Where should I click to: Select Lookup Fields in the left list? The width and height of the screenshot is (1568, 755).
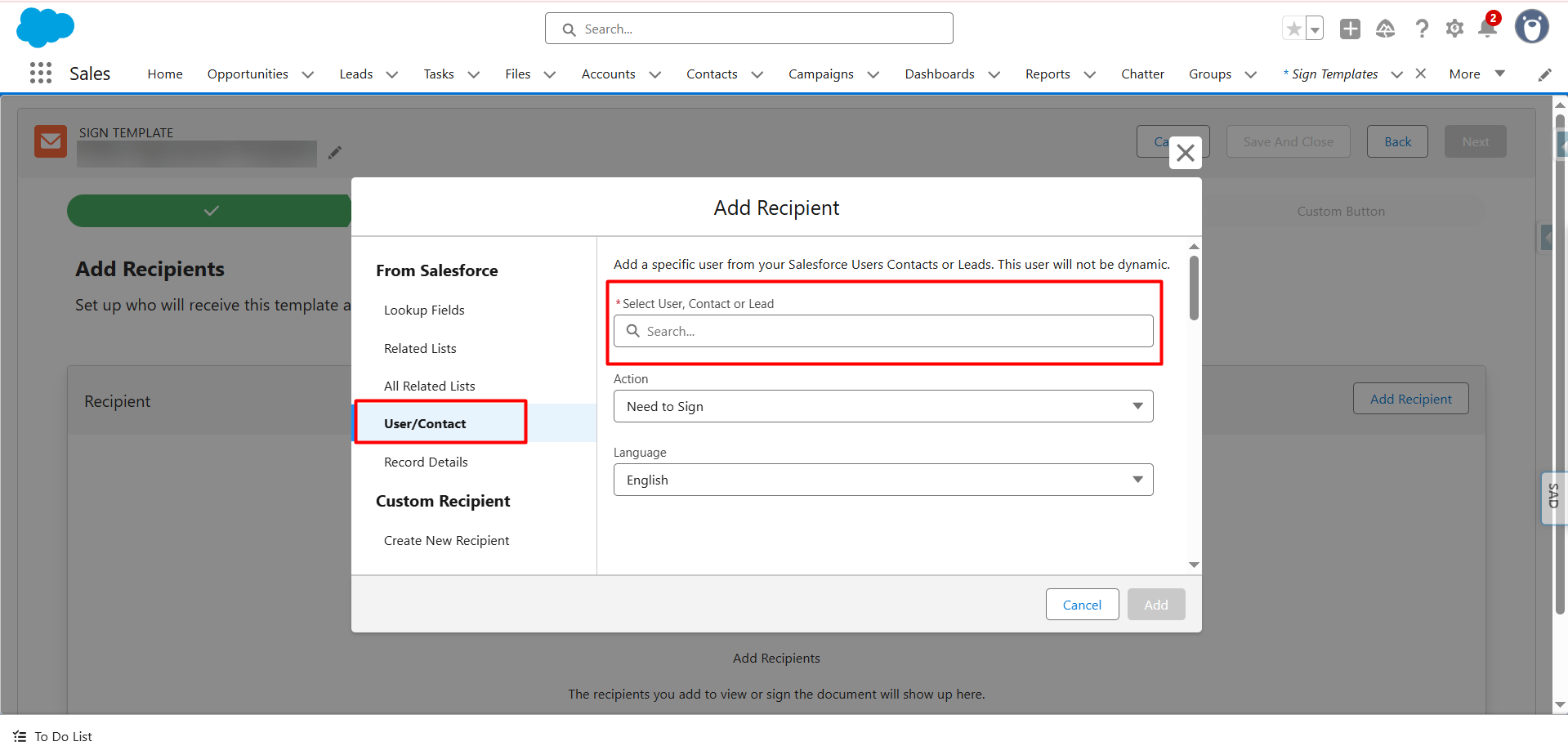tap(424, 310)
